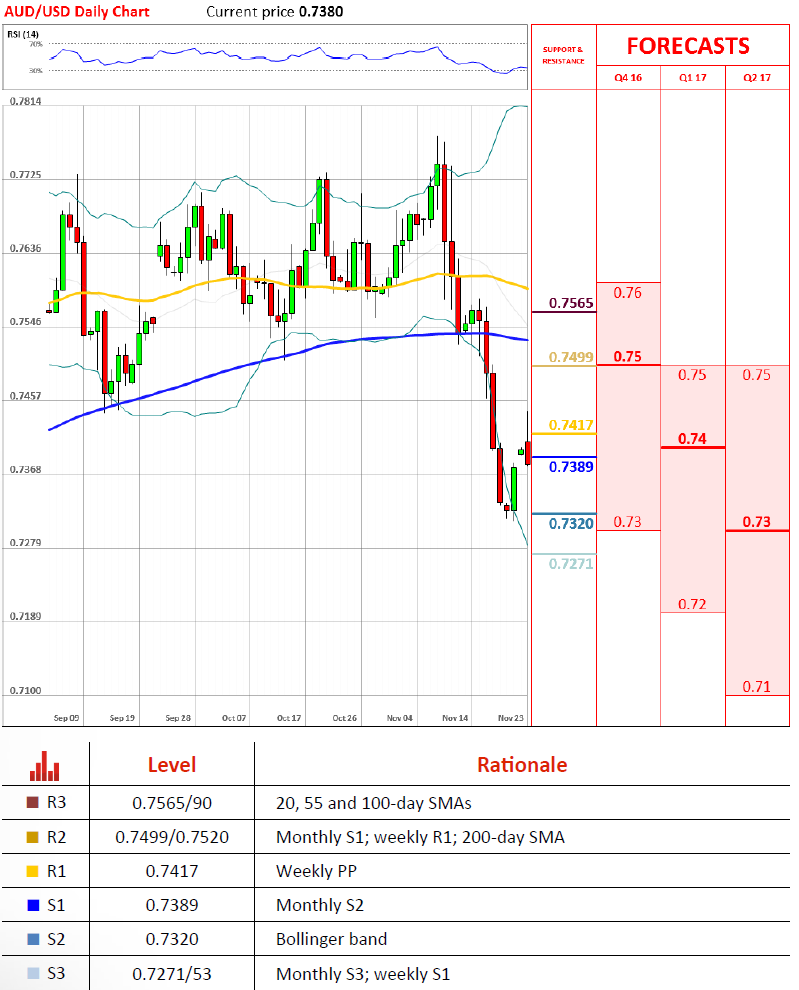Image resolution: width=799 pixels, height=990 pixels.
Task: Select the Q2 17 forecast column header
Action: 757,78
